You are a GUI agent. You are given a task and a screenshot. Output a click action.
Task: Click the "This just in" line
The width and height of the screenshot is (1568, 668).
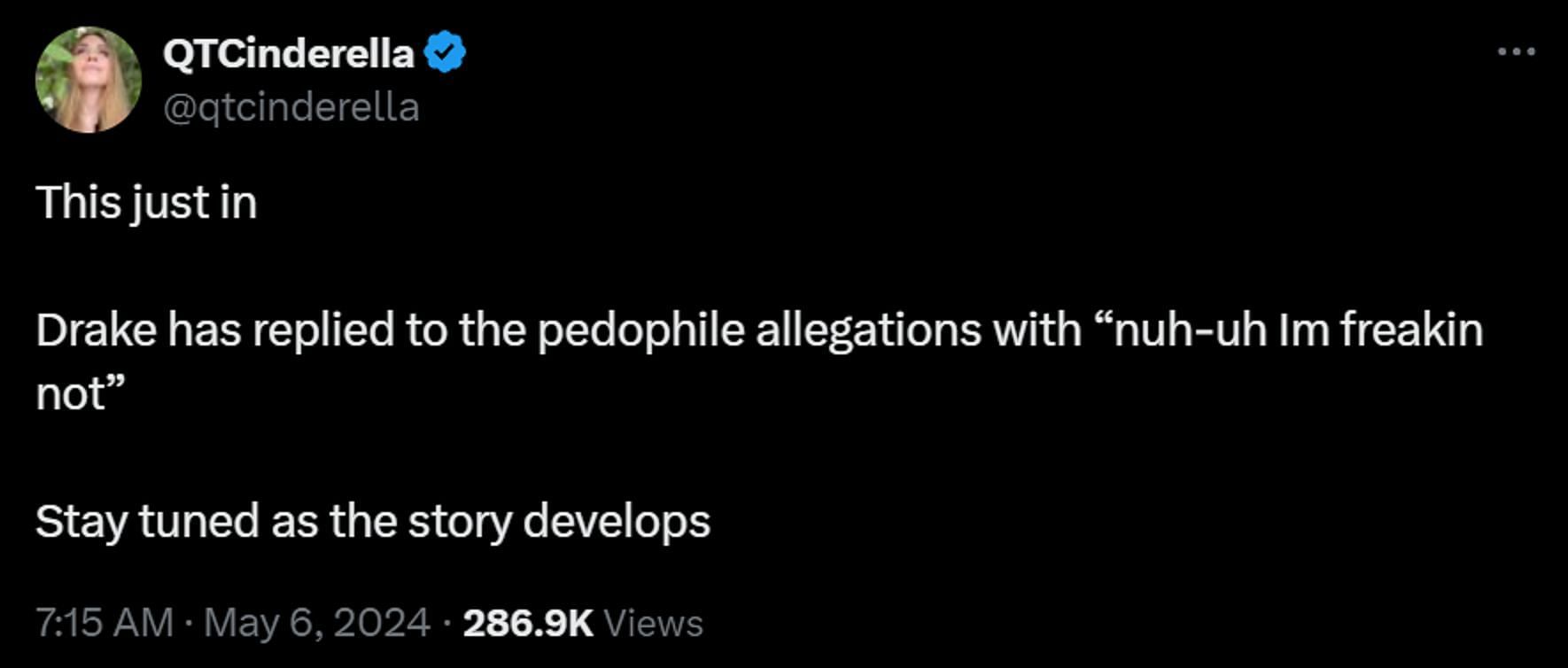(146, 203)
